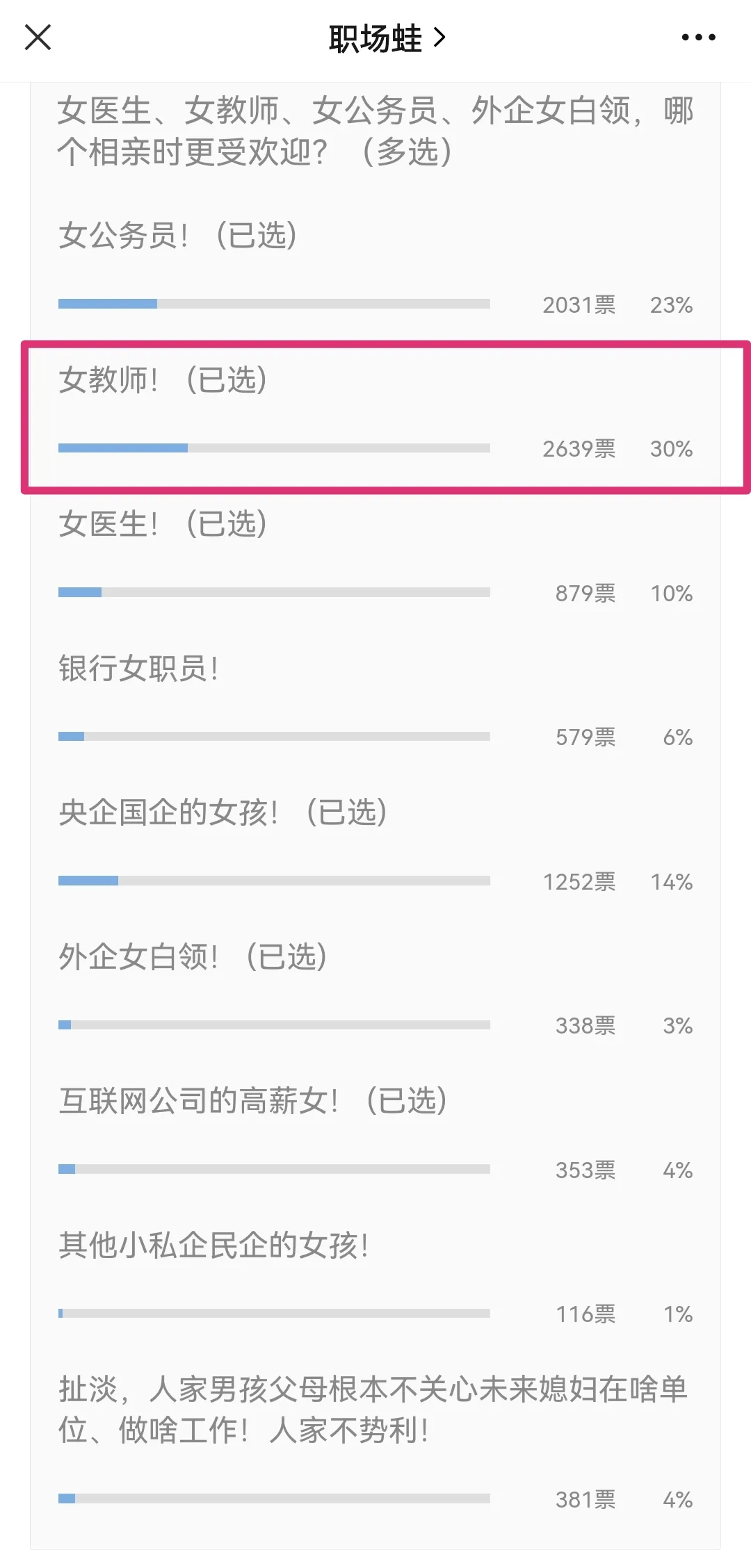
Task: Click the 女公务员 progress bar at 23%
Action: (x=274, y=304)
